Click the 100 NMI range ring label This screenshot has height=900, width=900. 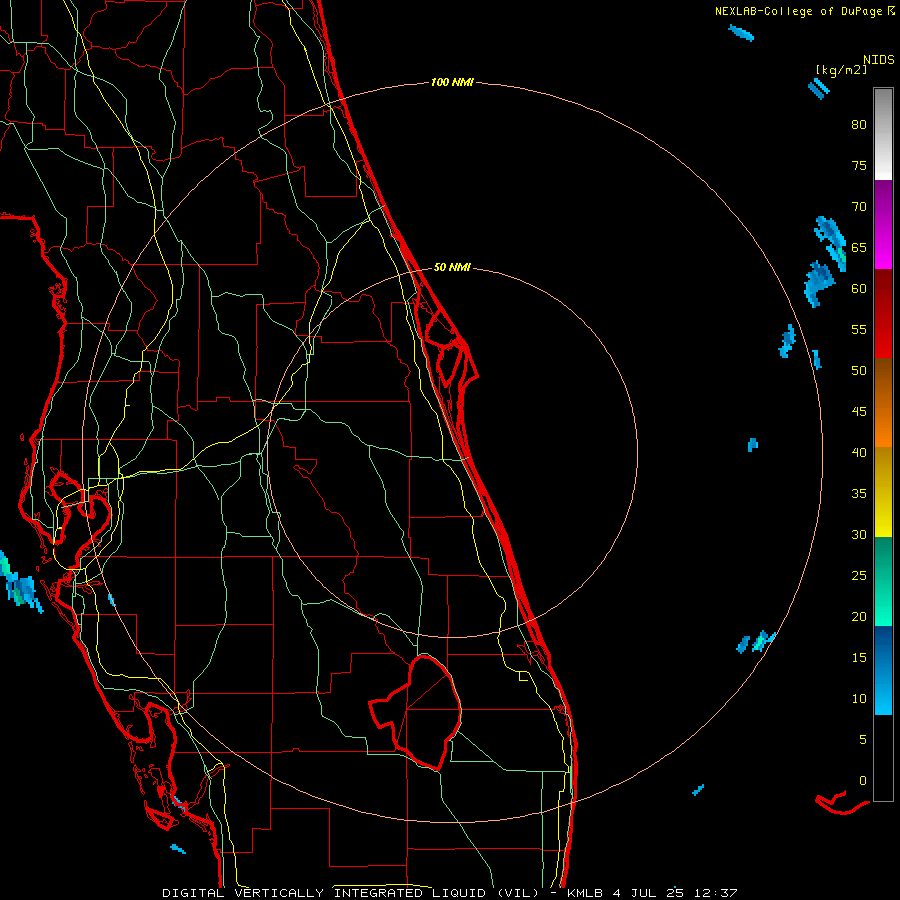(452, 83)
